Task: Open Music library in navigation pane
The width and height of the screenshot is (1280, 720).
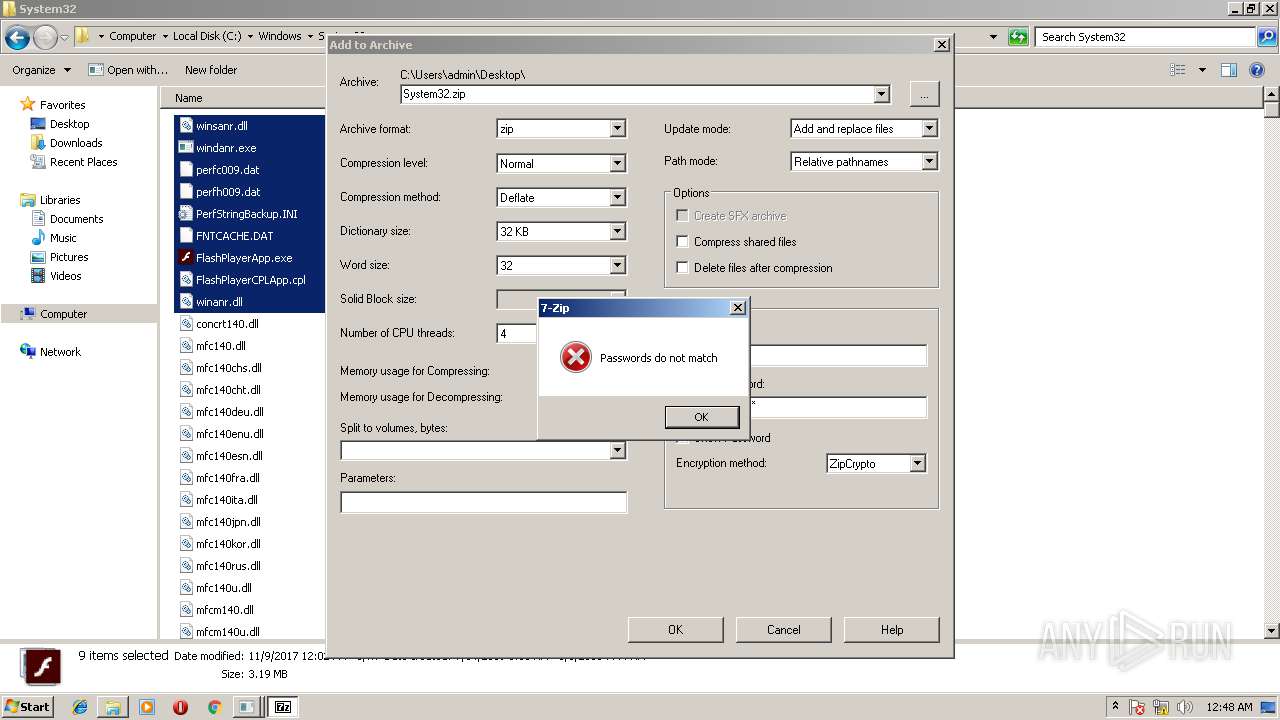Action: [63, 238]
